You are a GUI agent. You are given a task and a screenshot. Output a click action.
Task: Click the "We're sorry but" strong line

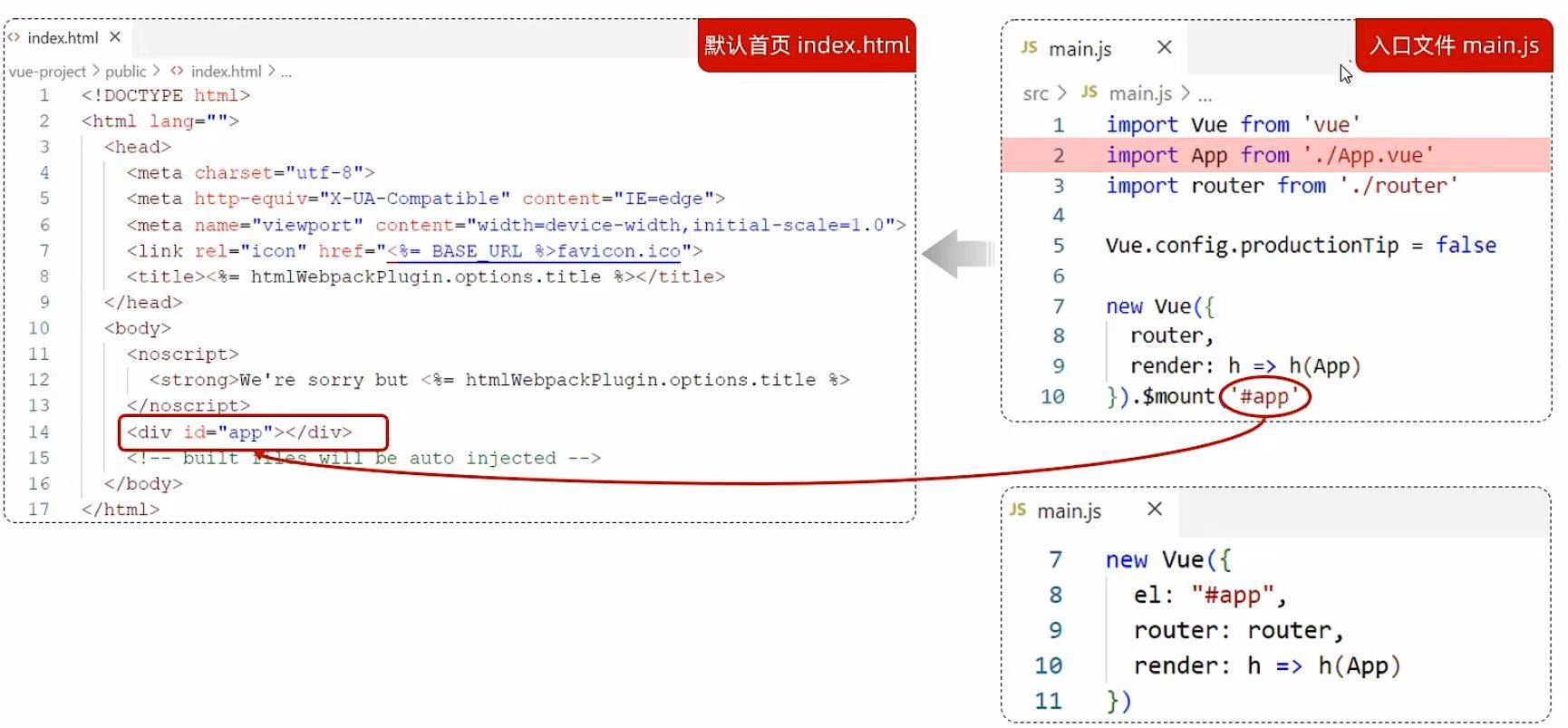click(x=499, y=379)
